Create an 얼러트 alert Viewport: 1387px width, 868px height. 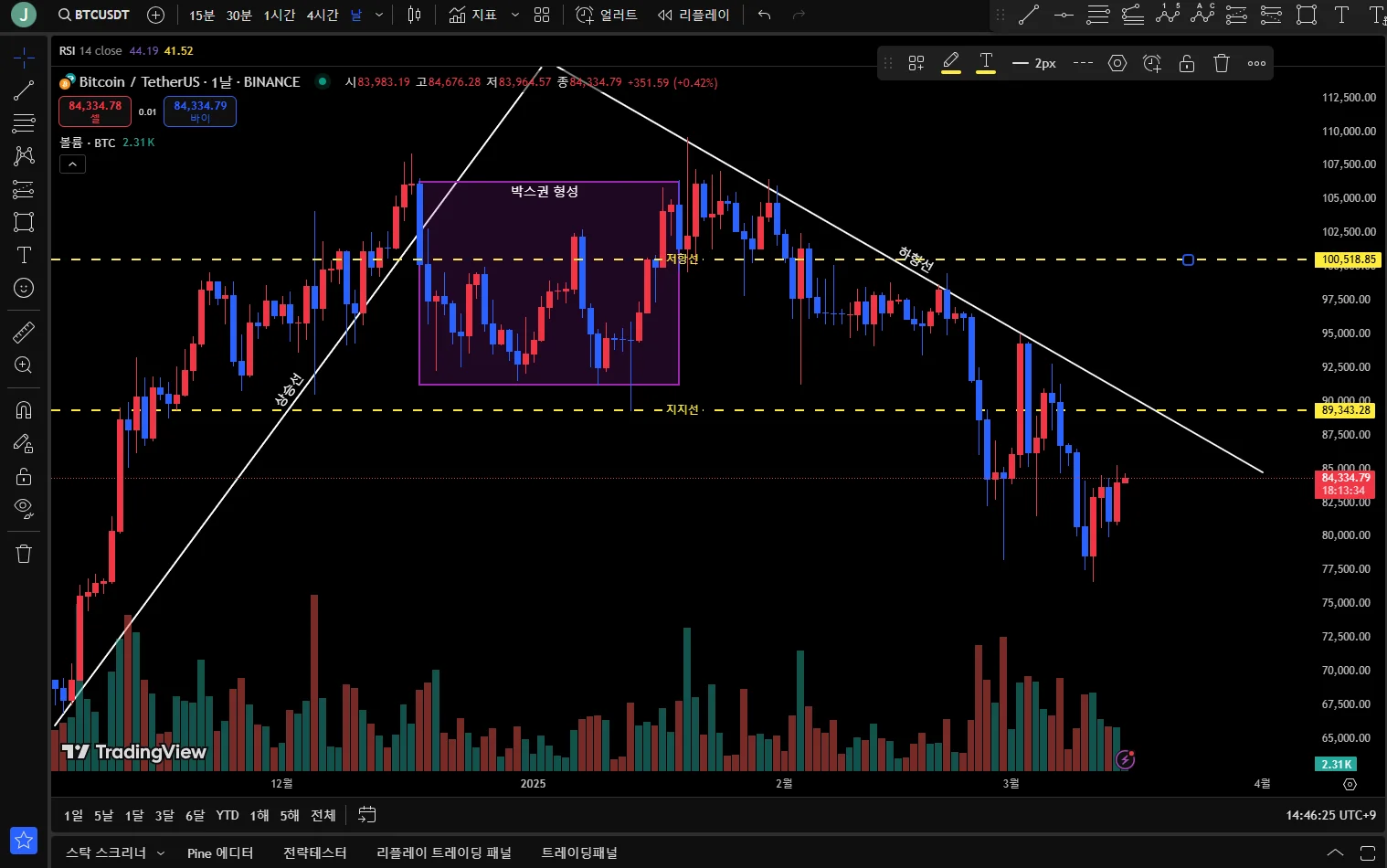607,15
